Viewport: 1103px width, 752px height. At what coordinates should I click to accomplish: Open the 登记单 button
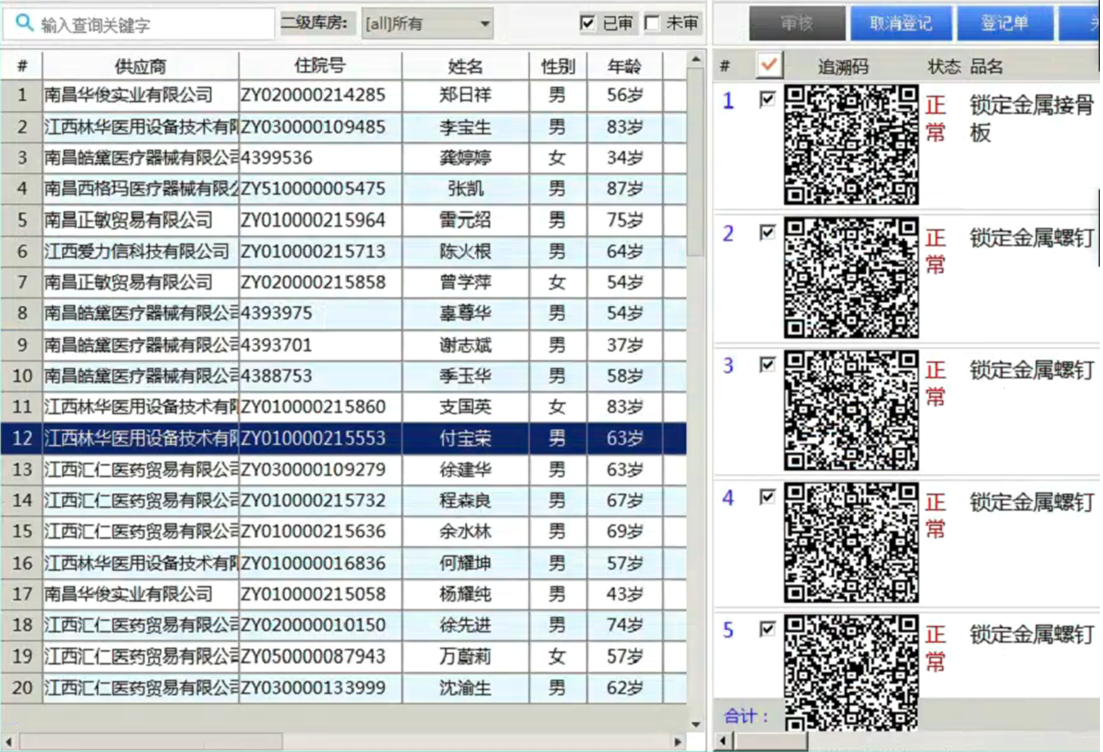pyautogui.click(x=1005, y=23)
